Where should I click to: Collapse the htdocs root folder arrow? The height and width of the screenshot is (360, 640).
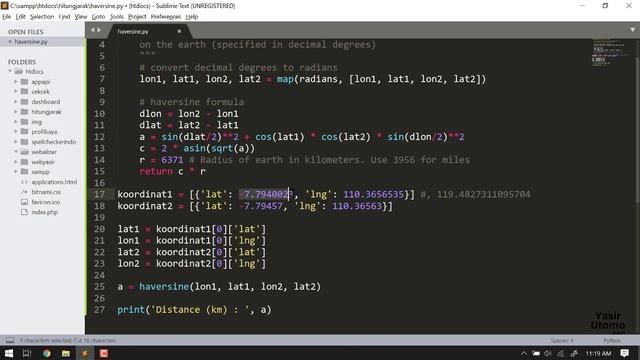click(x=11, y=71)
